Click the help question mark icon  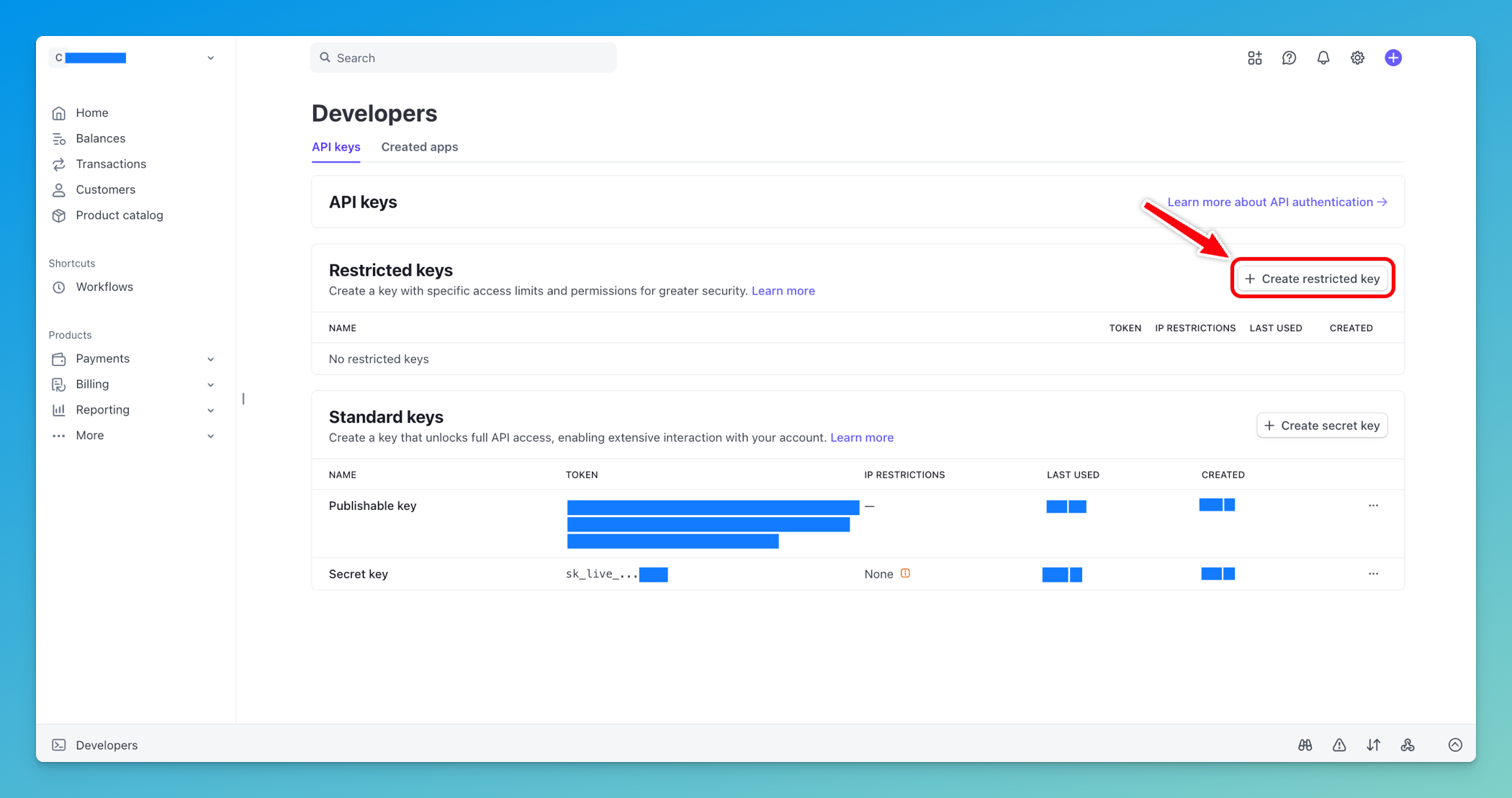coord(1289,58)
